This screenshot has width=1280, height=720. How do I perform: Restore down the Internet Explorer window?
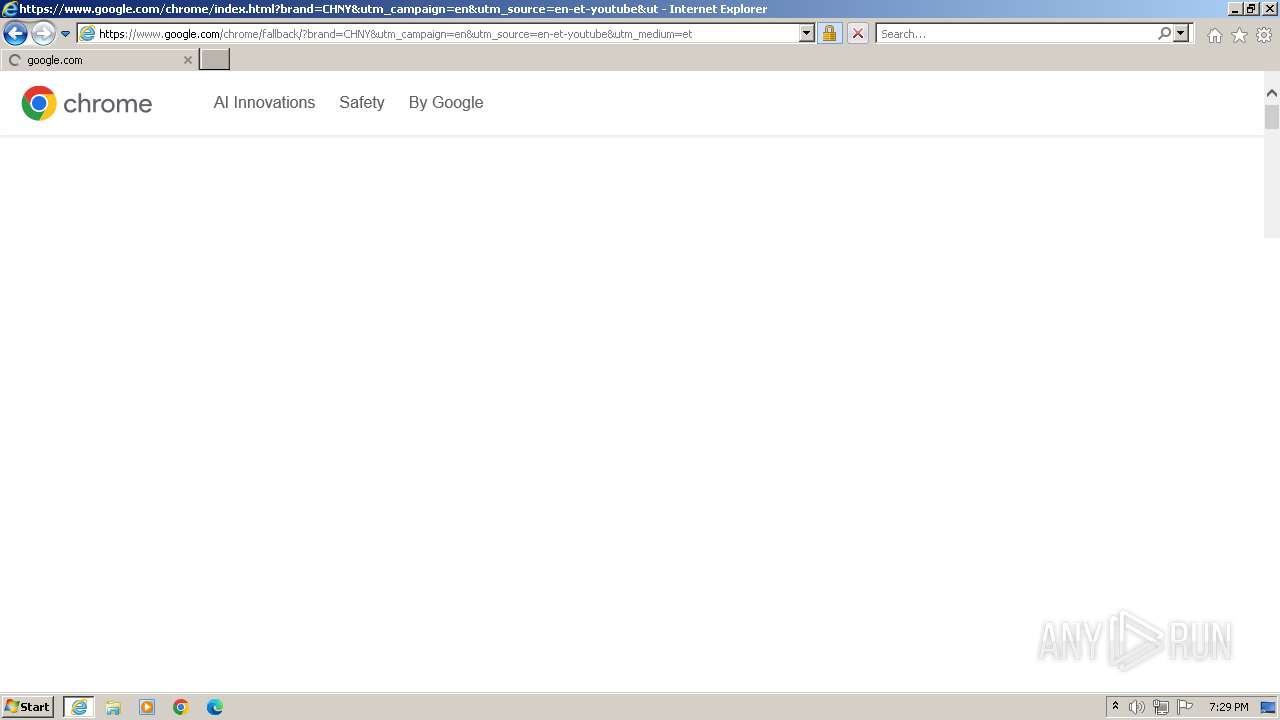[1251, 9]
